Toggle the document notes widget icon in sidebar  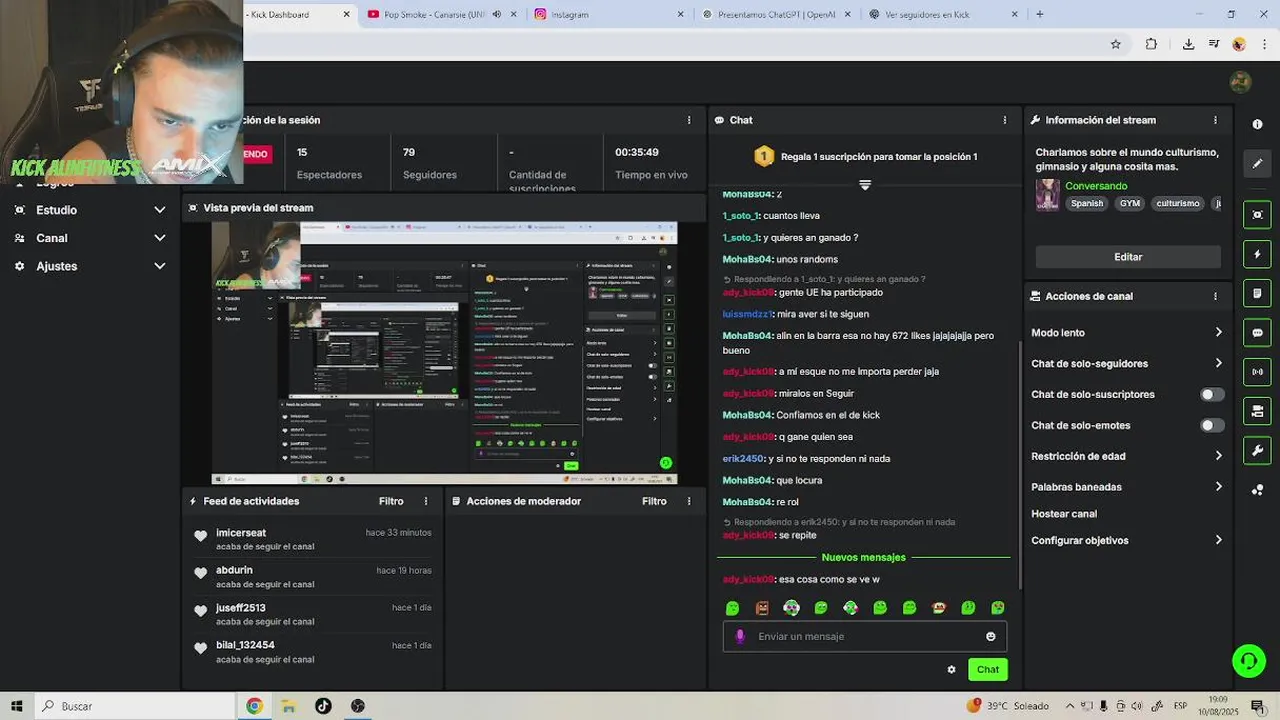(x=1257, y=294)
